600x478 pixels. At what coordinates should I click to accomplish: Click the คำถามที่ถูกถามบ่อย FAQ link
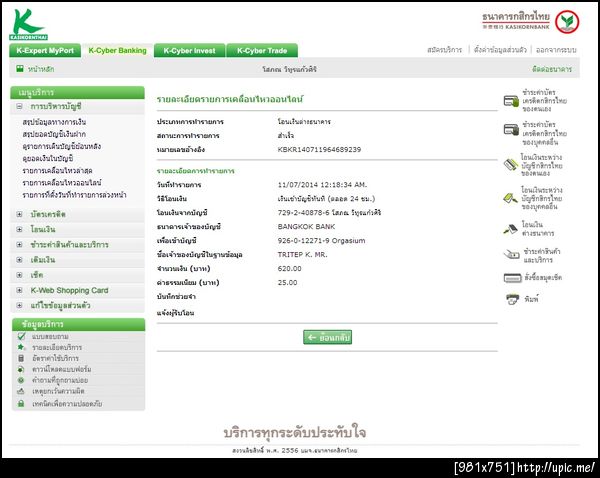tap(60, 380)
